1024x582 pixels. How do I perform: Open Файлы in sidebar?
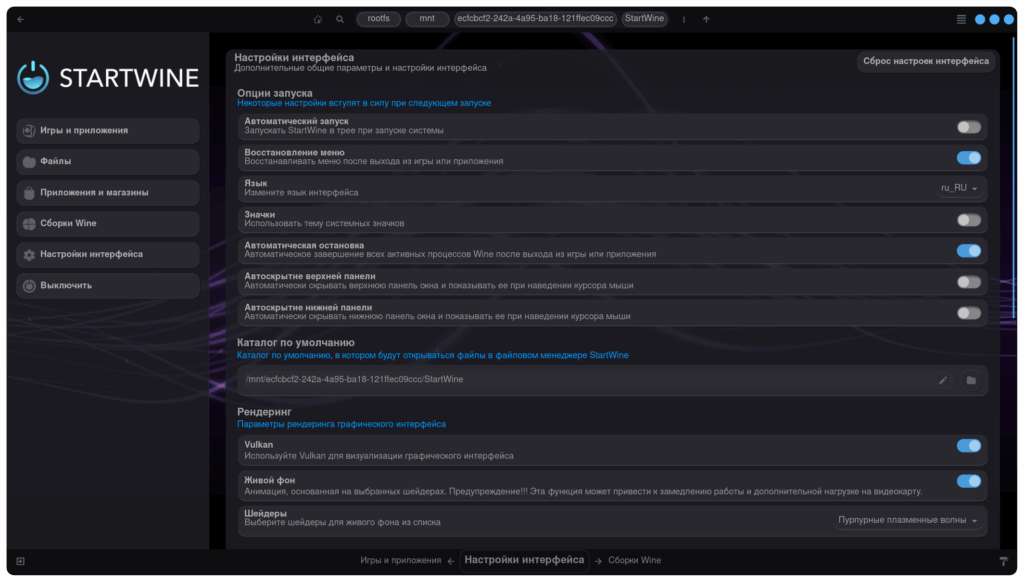pyautogui.click(x=108, y=161)
